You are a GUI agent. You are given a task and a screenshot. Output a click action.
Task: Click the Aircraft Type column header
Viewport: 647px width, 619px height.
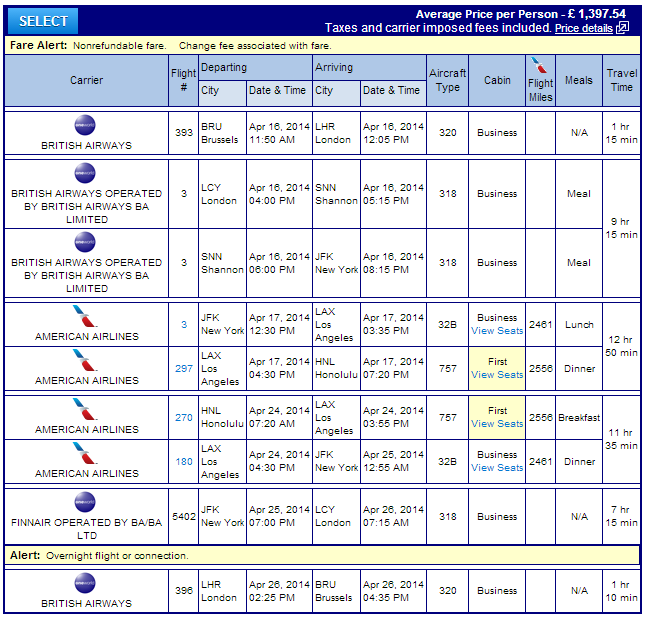coord(448,80)
